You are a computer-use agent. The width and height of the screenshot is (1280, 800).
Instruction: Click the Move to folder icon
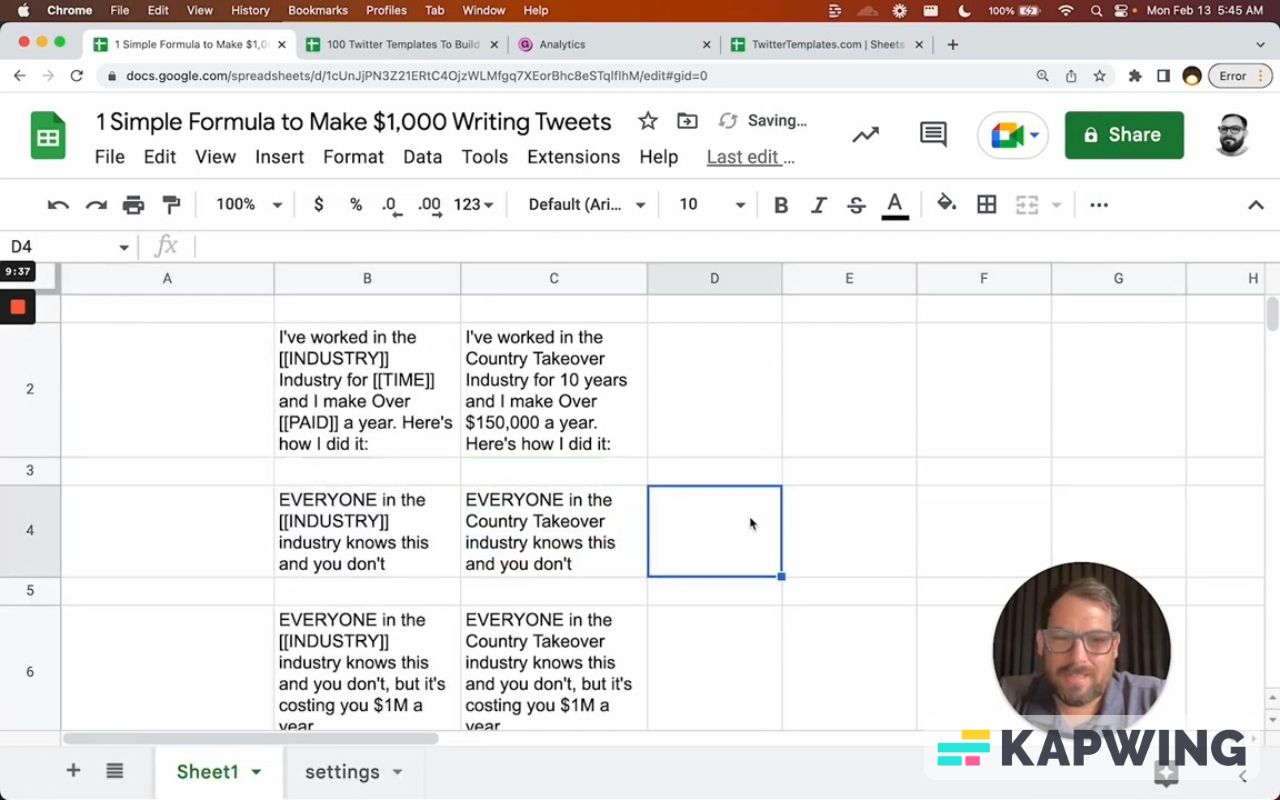[x=687, y=121]
